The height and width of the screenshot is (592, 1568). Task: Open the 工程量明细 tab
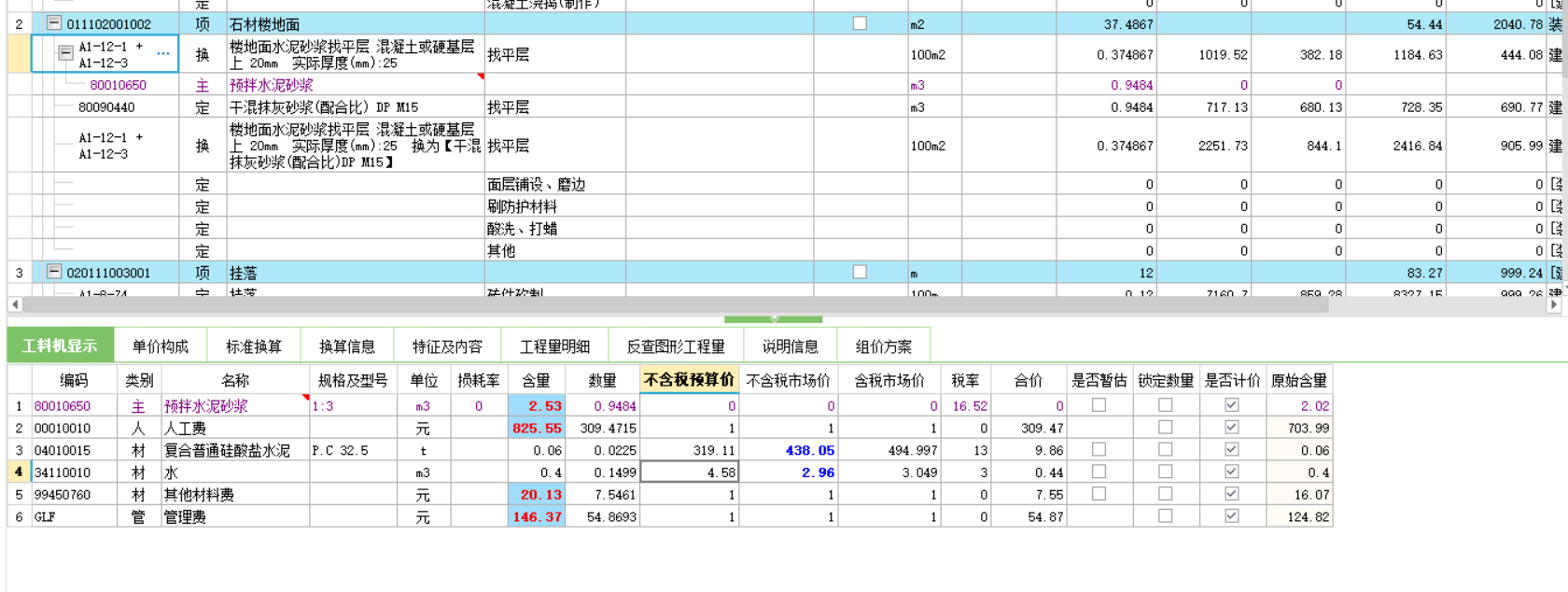tap(554, 345)
